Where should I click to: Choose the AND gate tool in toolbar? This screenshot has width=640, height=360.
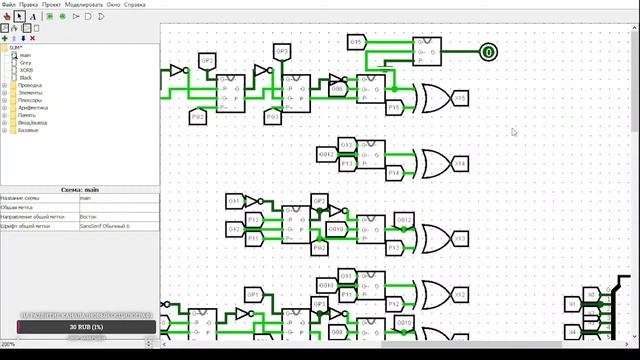coord(88,16)
